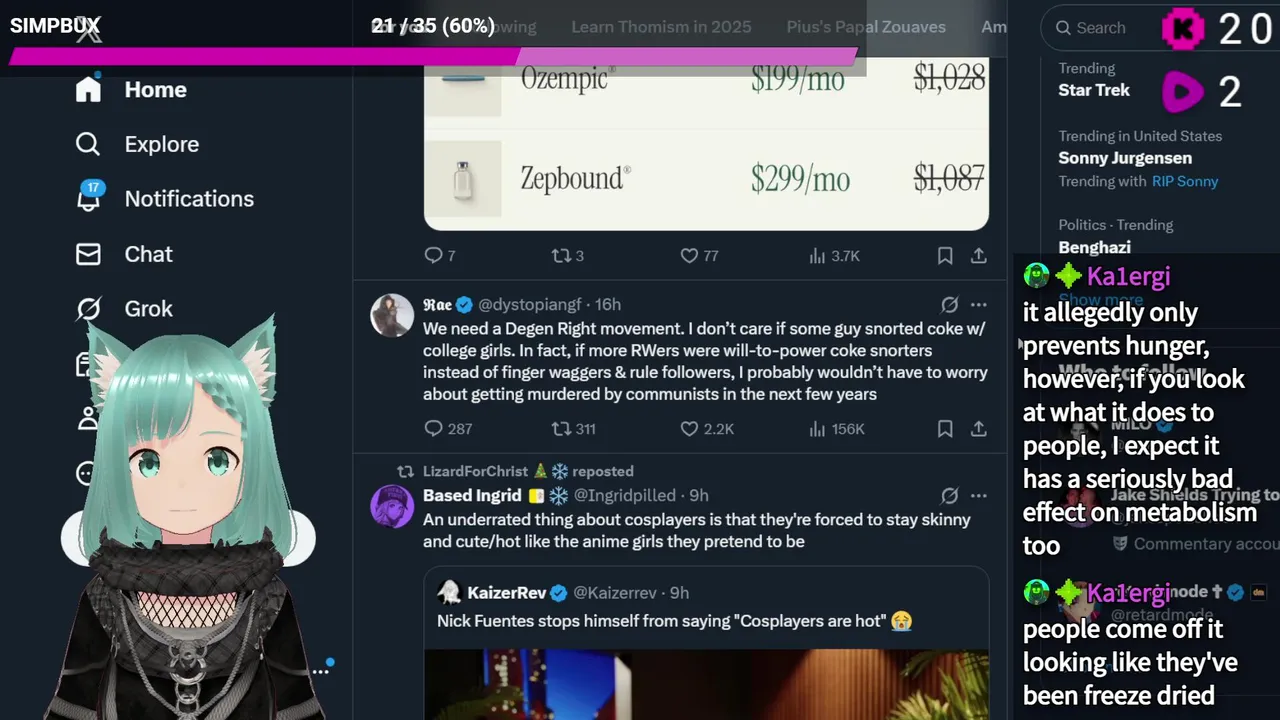This screenshot has width=1280, height=720.
Task: Open Grok actions on Based Ingrid post
Action: tap(949, 496)
